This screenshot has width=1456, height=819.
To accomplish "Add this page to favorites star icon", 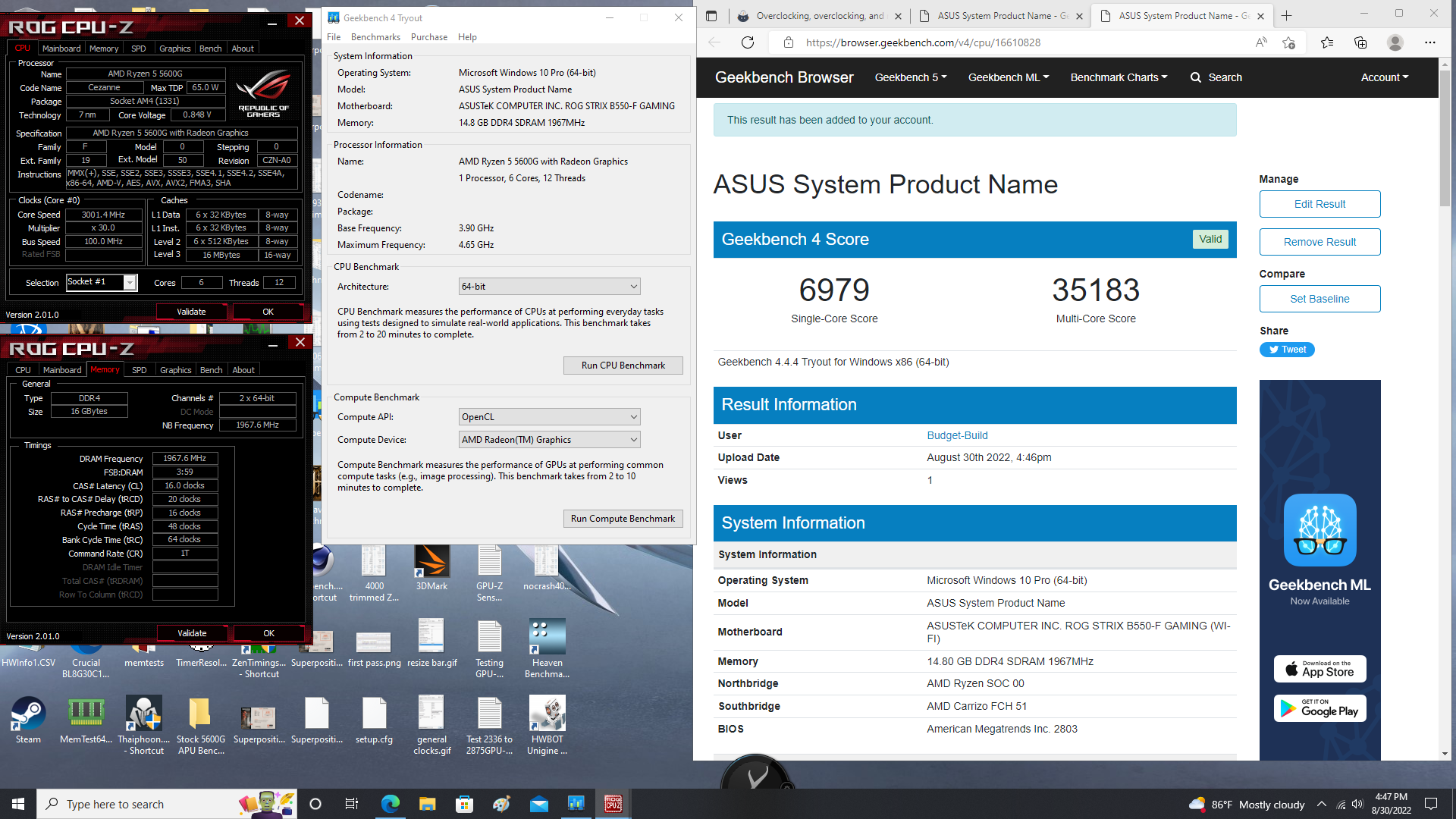I will pos(1288,42).
